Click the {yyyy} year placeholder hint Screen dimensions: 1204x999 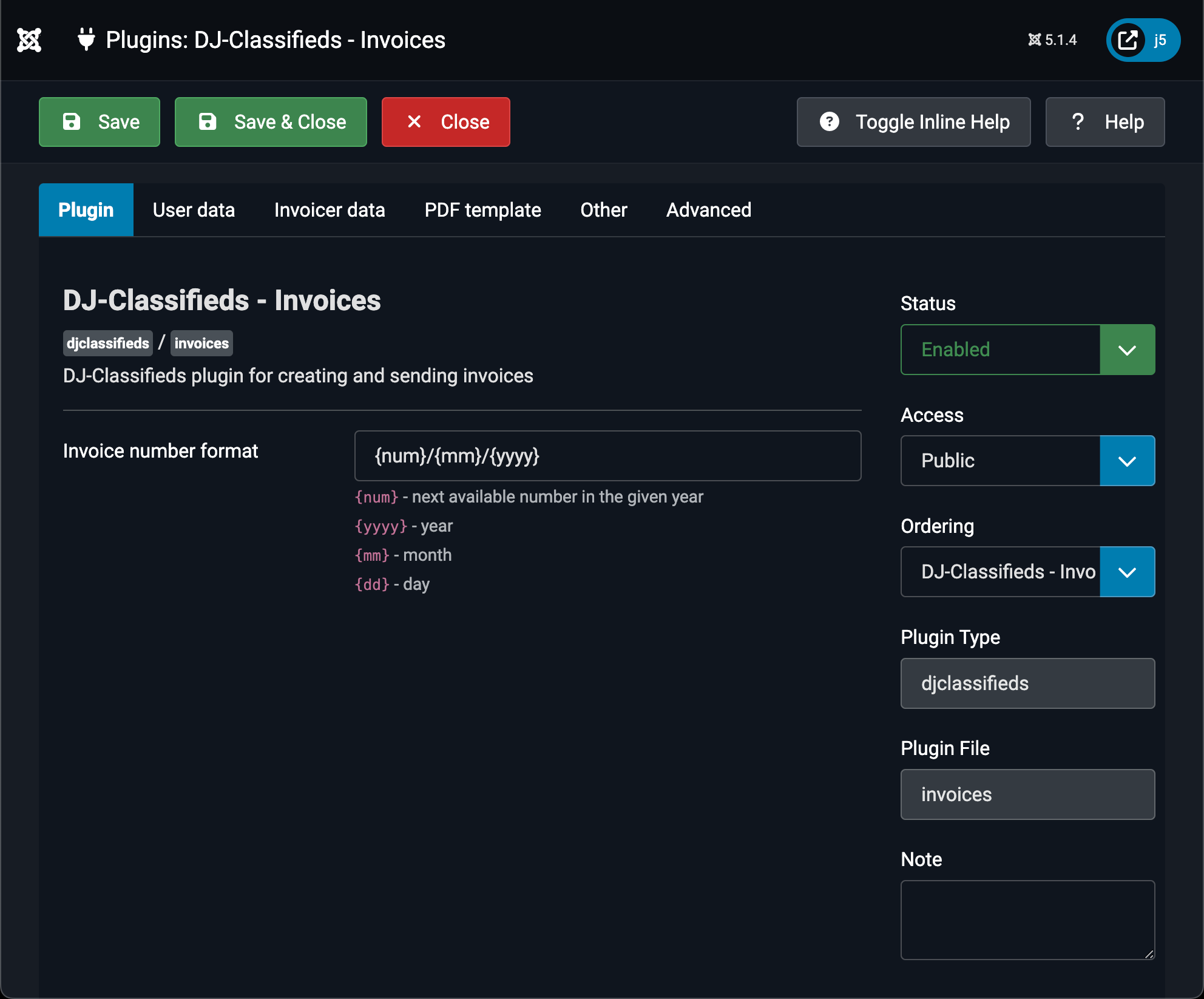381,526
